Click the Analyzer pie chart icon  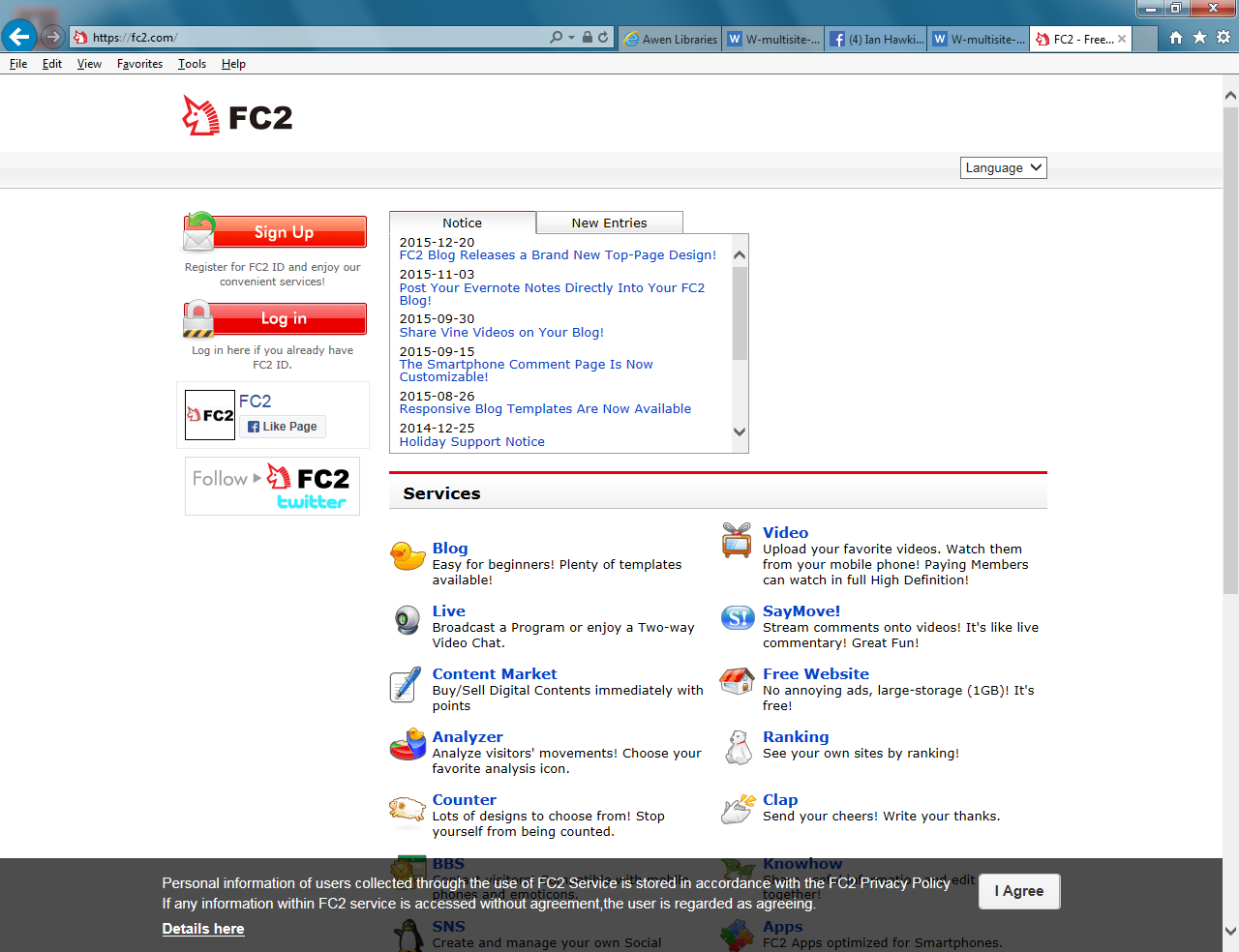(x=408, y=745)
